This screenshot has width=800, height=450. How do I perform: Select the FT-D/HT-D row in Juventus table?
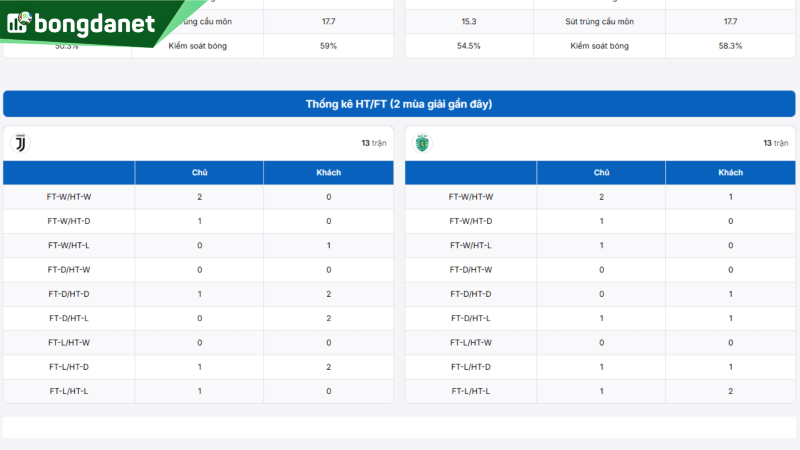pyautogui.click(x=69, y=294)
